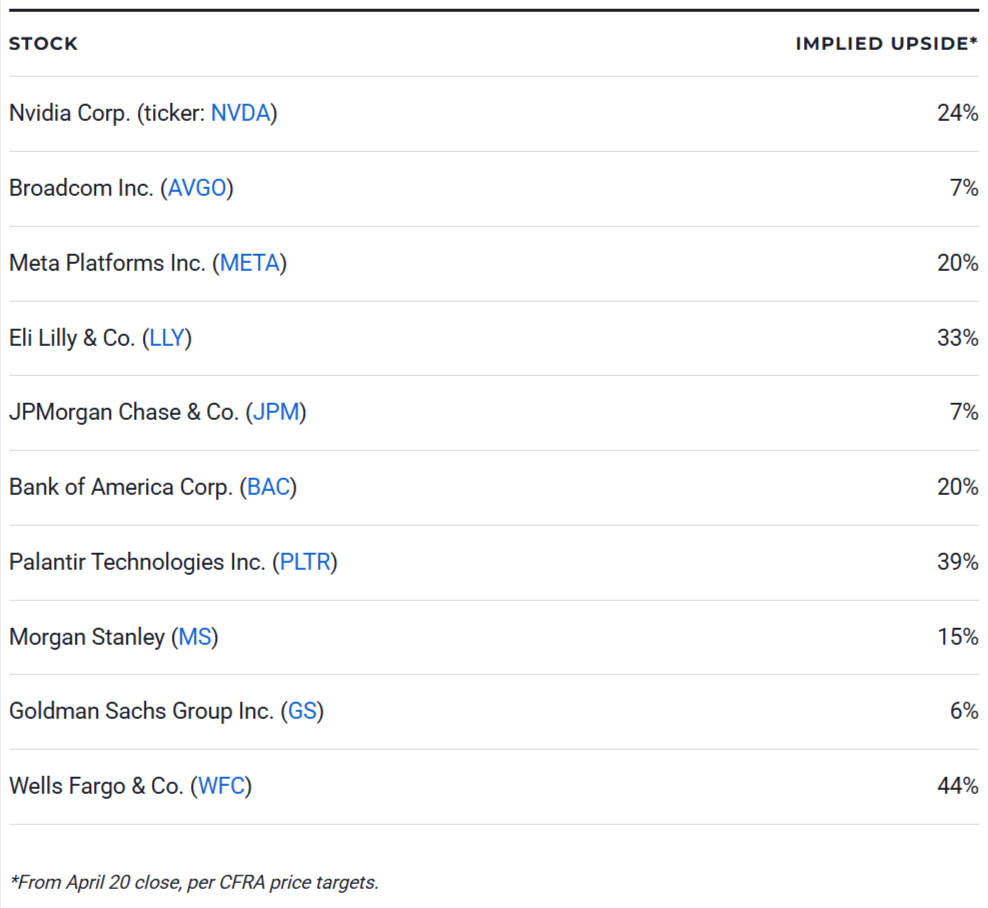The height and width of the screenshot is (908, 988).
Task: Select the JPMorgan Chase & Co. name
Action: tap(124, 412)
